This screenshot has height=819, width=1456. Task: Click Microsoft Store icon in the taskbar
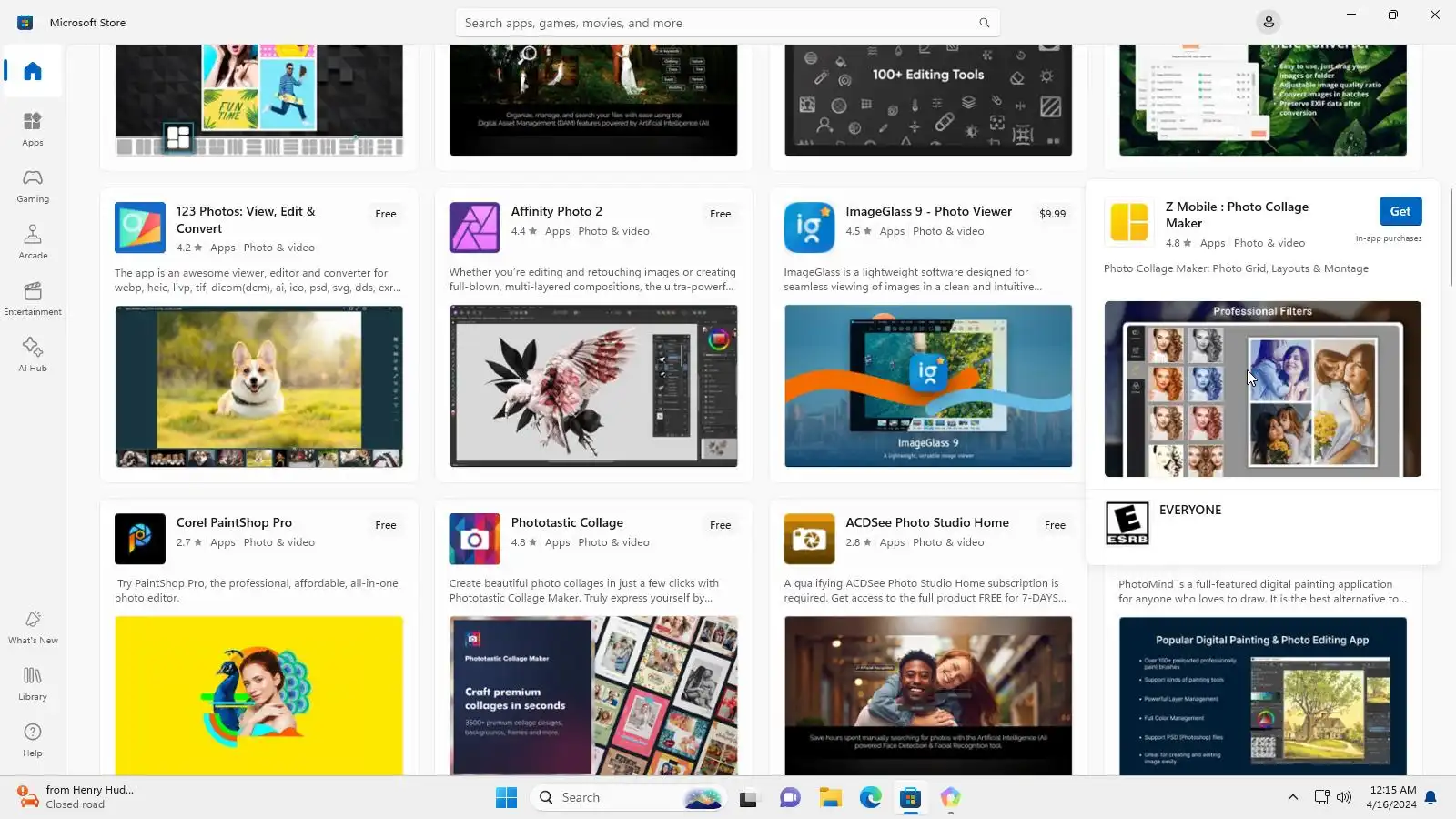coord(911,798)
